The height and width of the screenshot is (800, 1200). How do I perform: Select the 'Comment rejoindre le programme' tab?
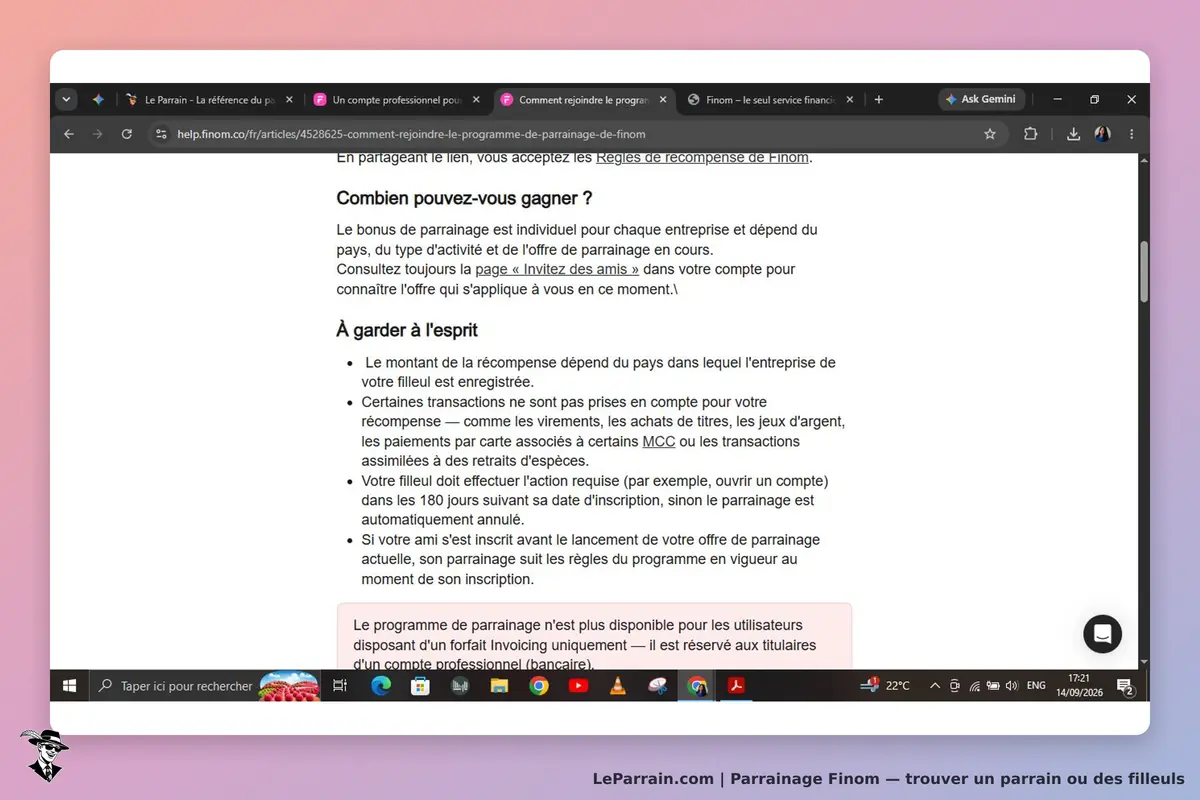coord(583,100)
